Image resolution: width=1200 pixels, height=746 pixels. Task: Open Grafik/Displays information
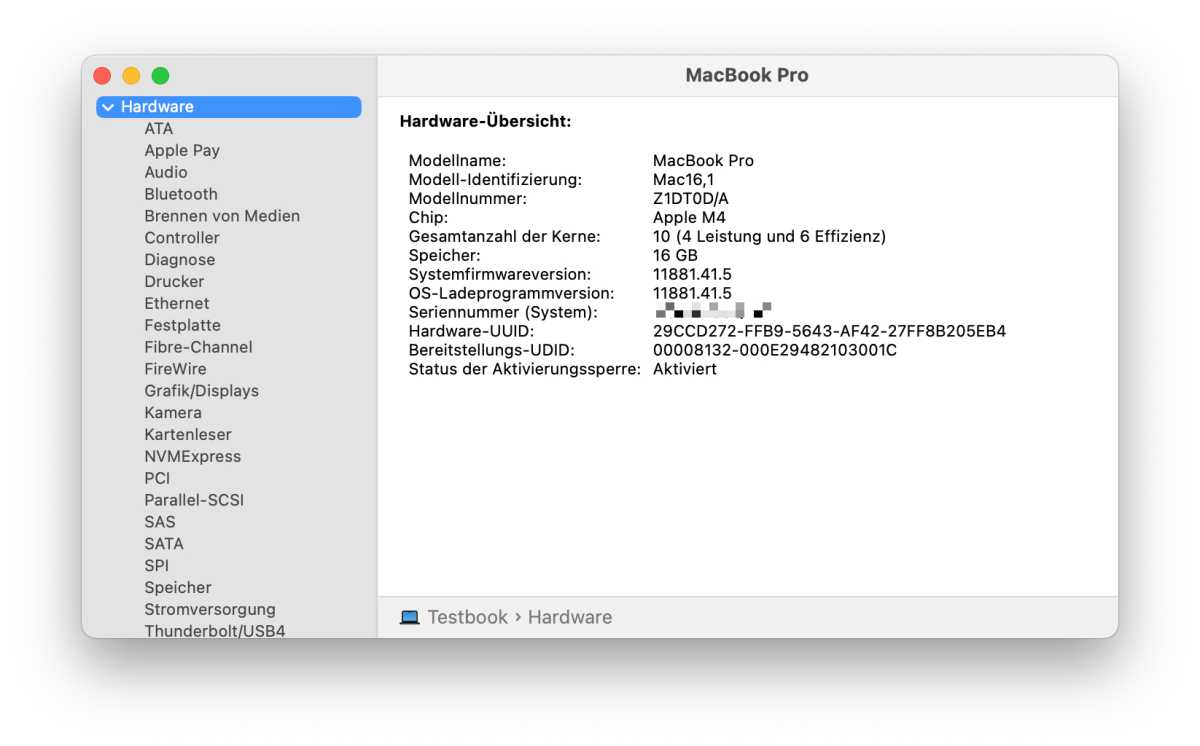[x=202, y=391]
